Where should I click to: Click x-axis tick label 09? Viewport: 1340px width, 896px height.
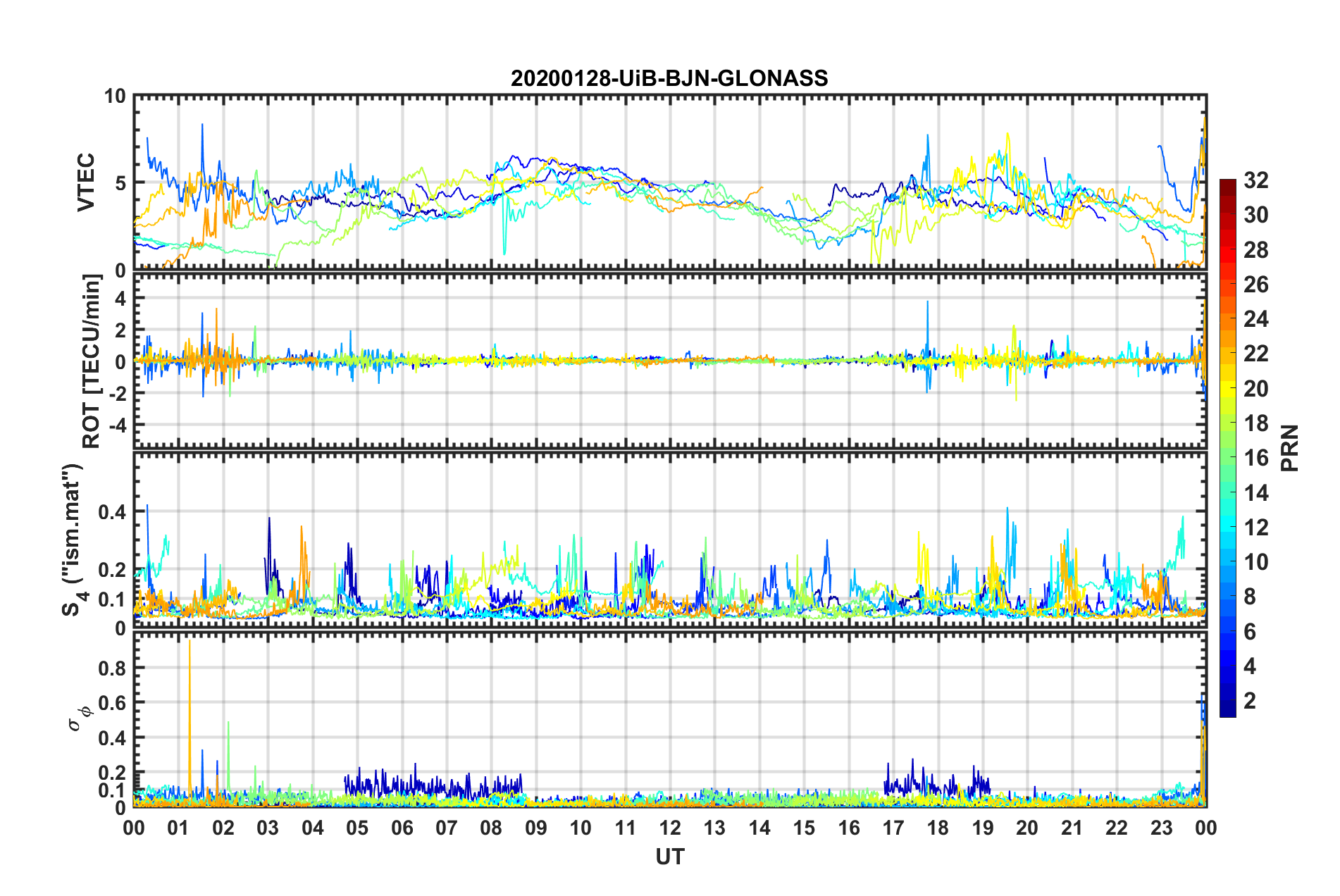point(536,828)
